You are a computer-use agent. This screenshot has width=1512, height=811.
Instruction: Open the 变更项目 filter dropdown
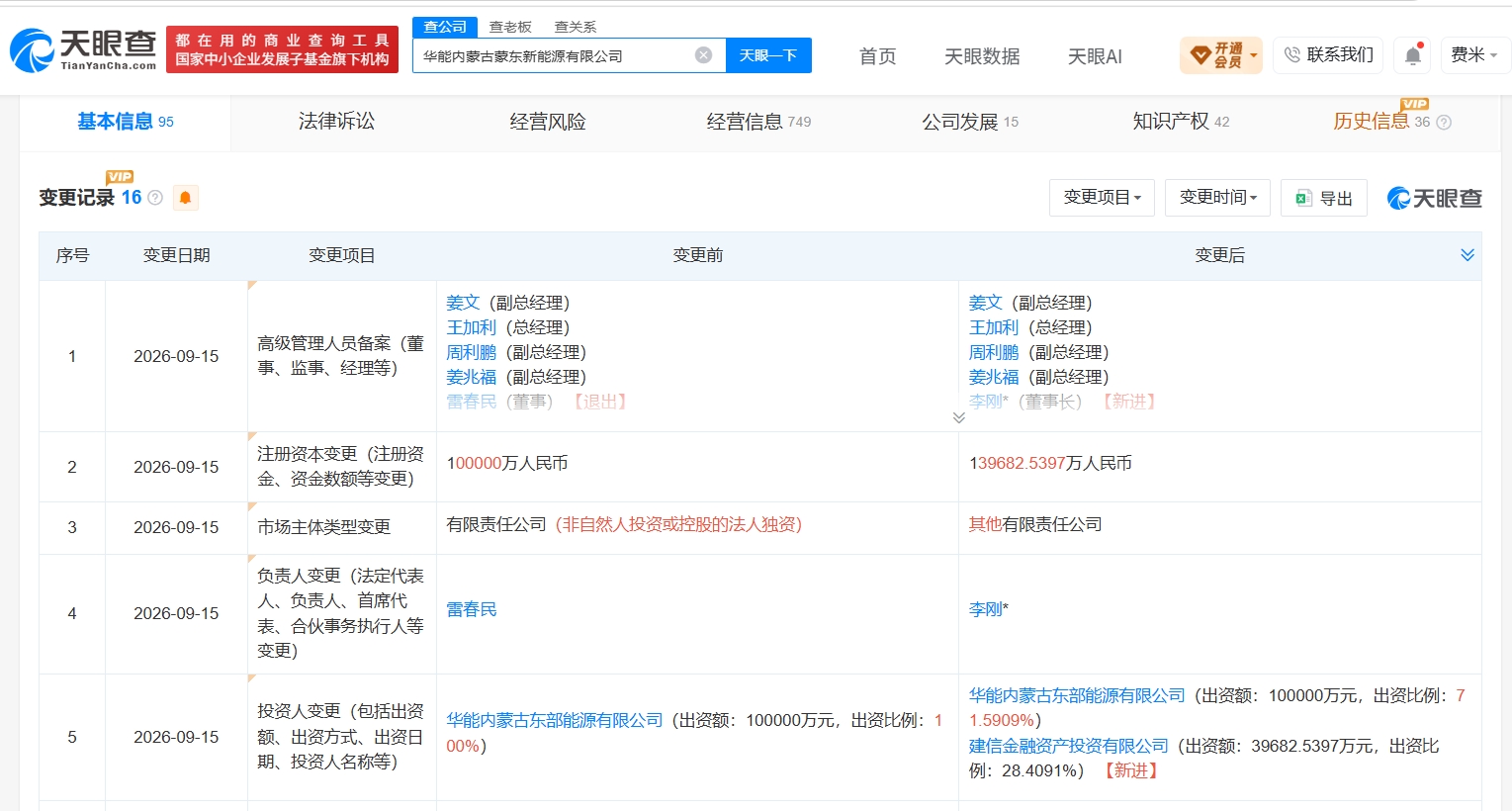[x=1102, y=198]
